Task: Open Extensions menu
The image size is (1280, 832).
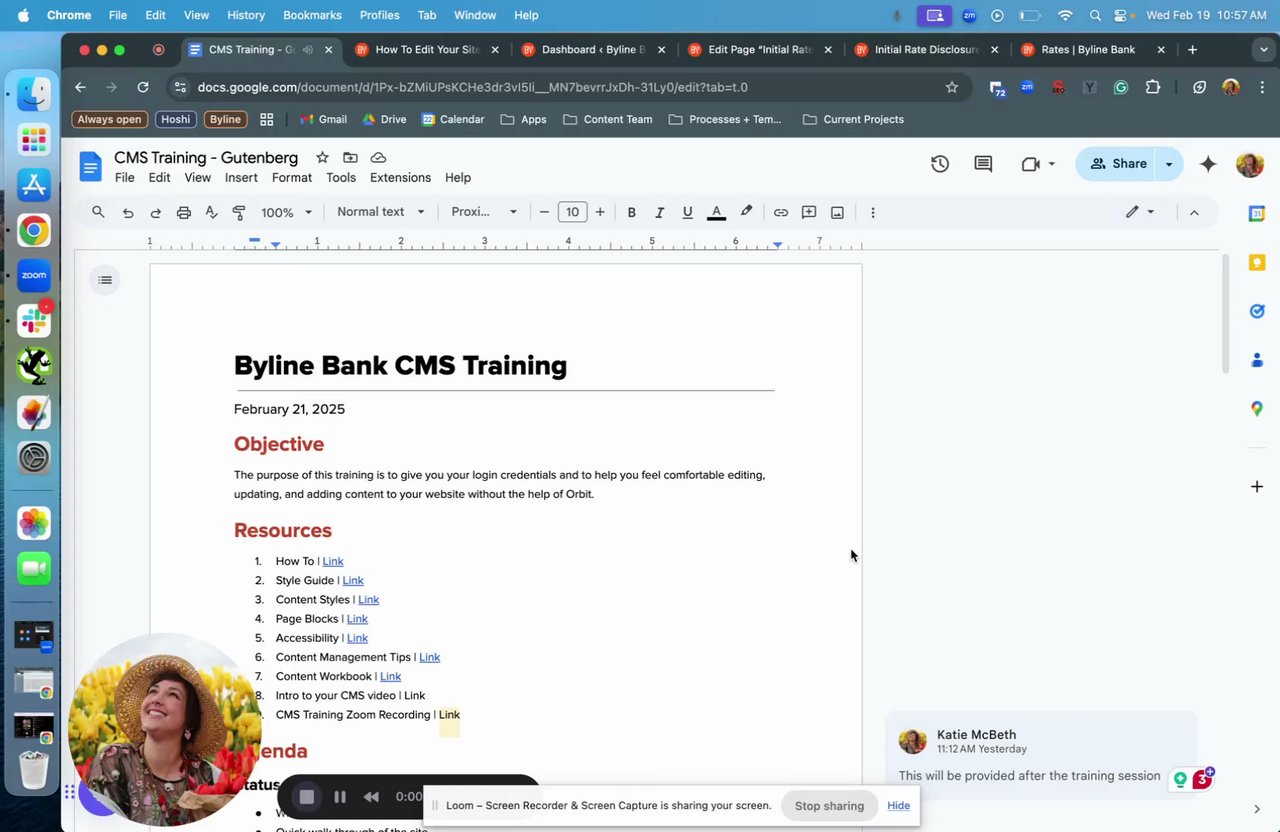Action: pyautogui.click(x=400, y=178)
